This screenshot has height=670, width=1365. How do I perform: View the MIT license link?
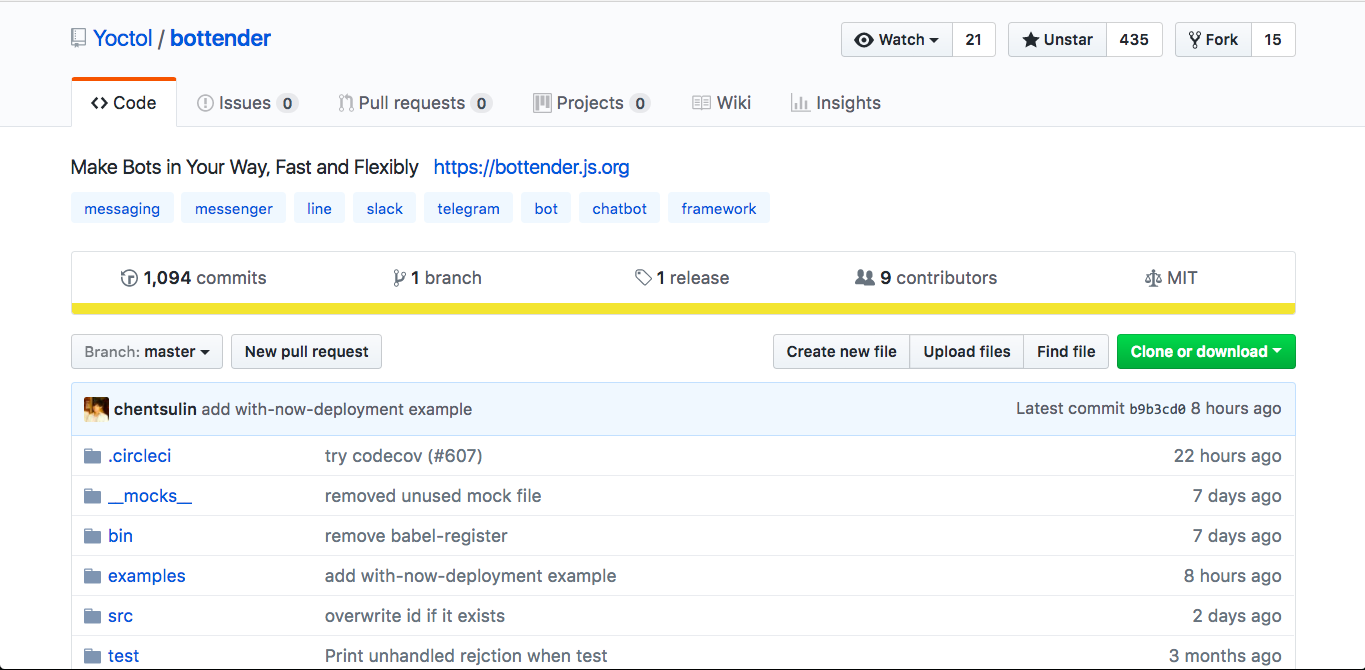tap(1171, 278)
